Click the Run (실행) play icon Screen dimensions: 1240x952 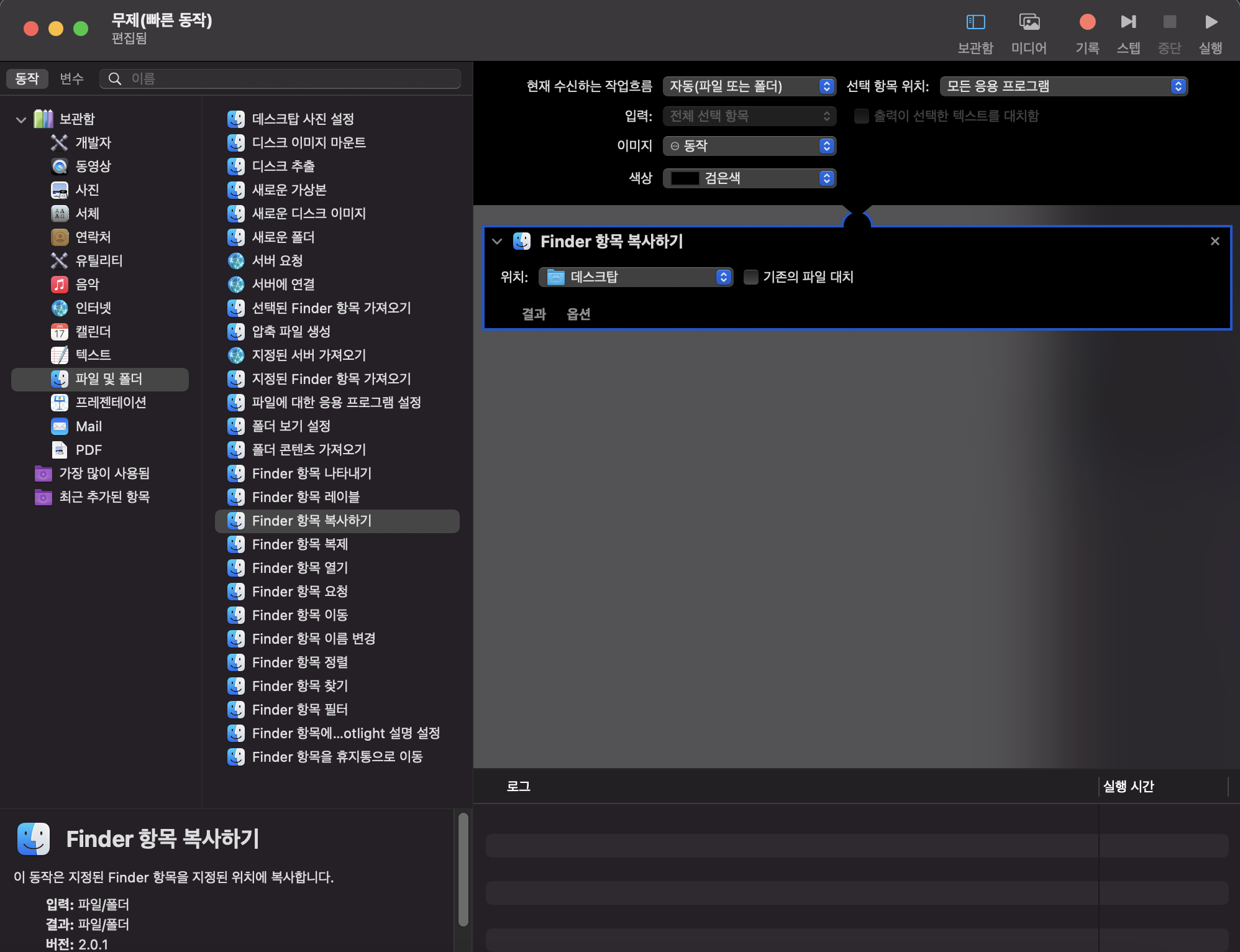[1210, 22]
